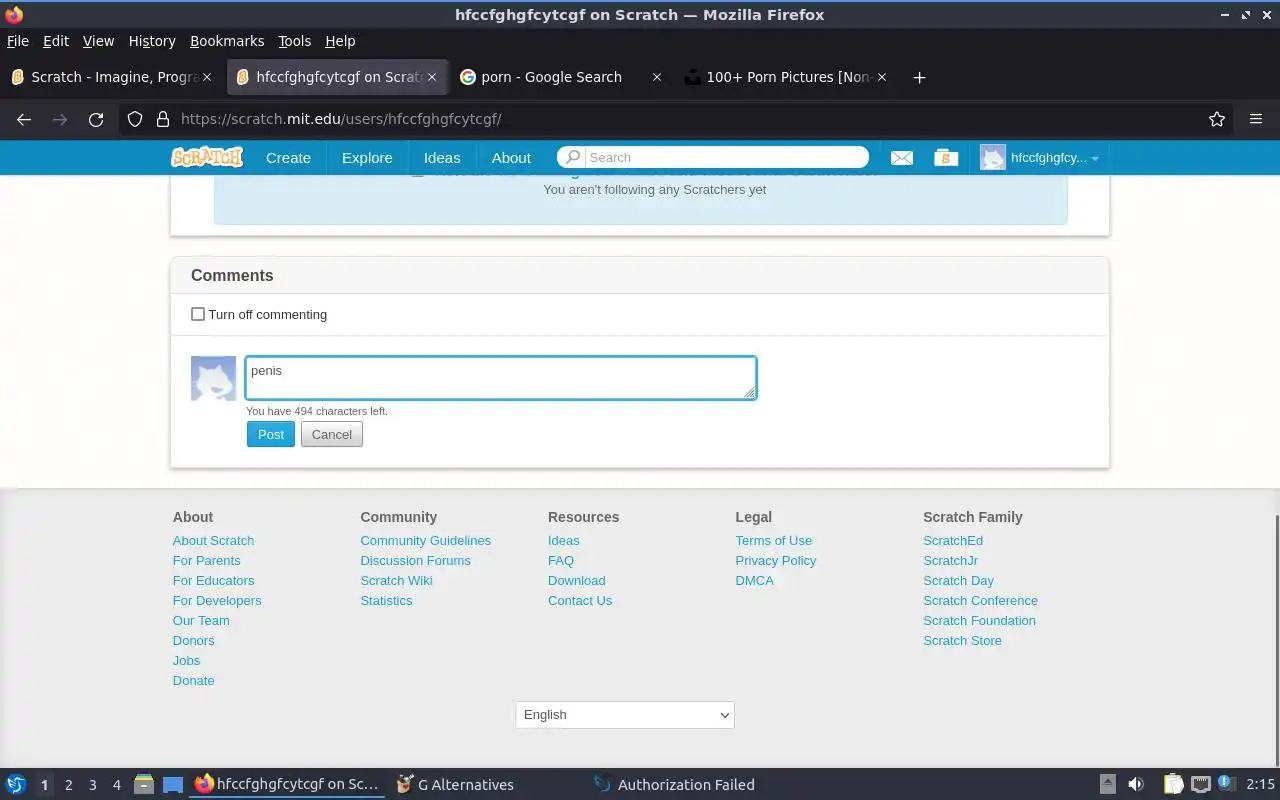This screenshot has width=1280, height=800.
Task: Click the network tray icon
Action: click(1200, 784)
